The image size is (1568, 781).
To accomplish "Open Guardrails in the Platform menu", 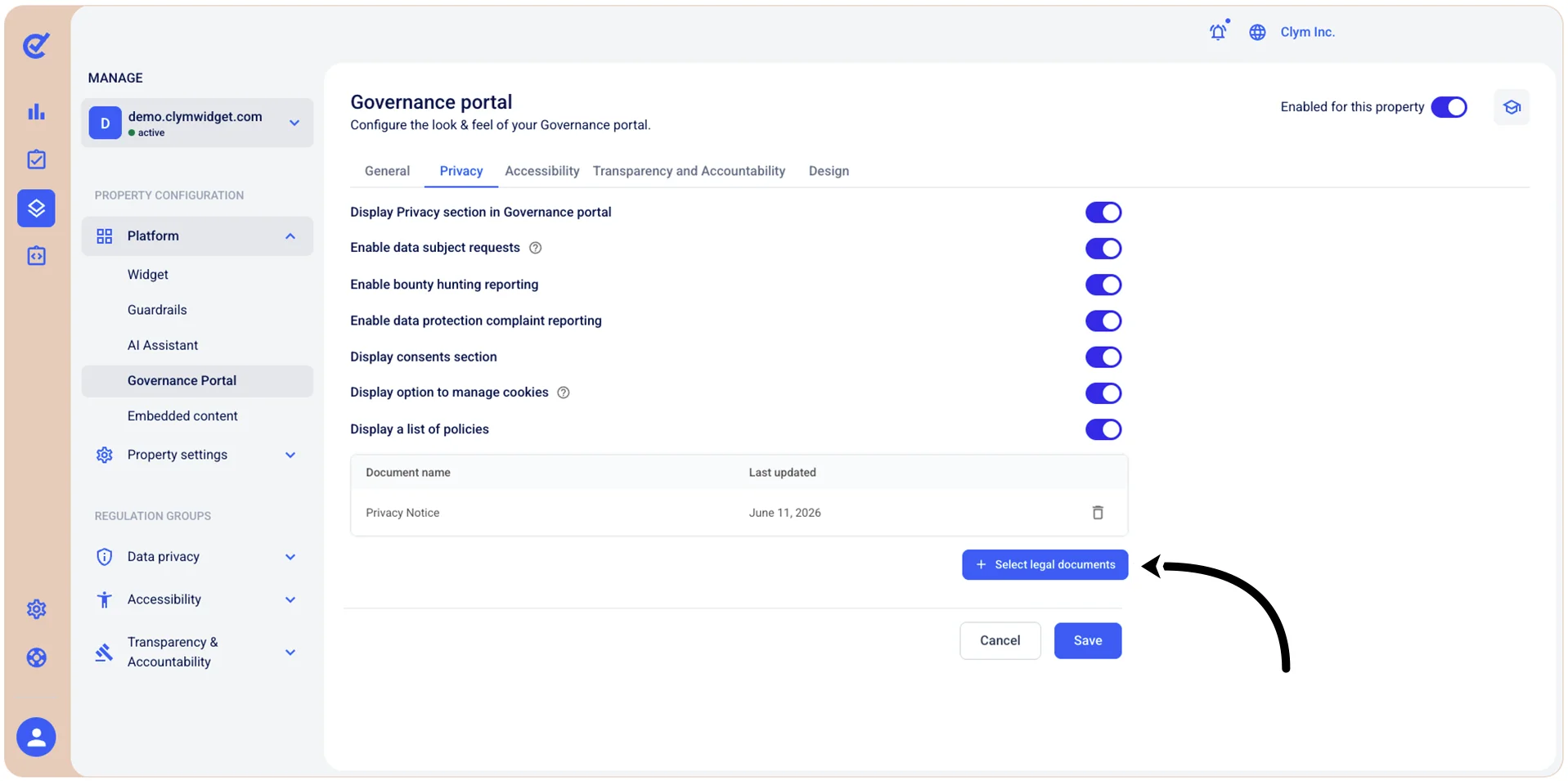I will point(157,310).
